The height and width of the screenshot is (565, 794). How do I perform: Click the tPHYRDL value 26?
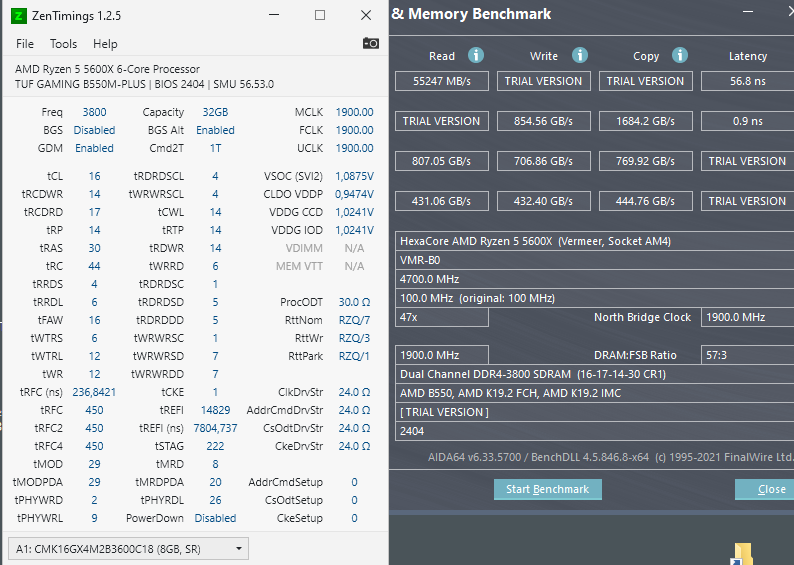click(x=215, y=500)
